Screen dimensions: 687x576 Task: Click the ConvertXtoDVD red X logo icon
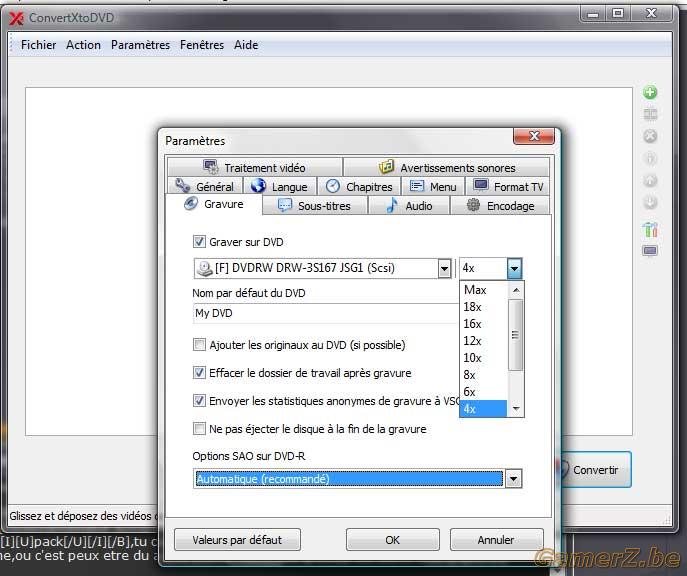[16, 18]
